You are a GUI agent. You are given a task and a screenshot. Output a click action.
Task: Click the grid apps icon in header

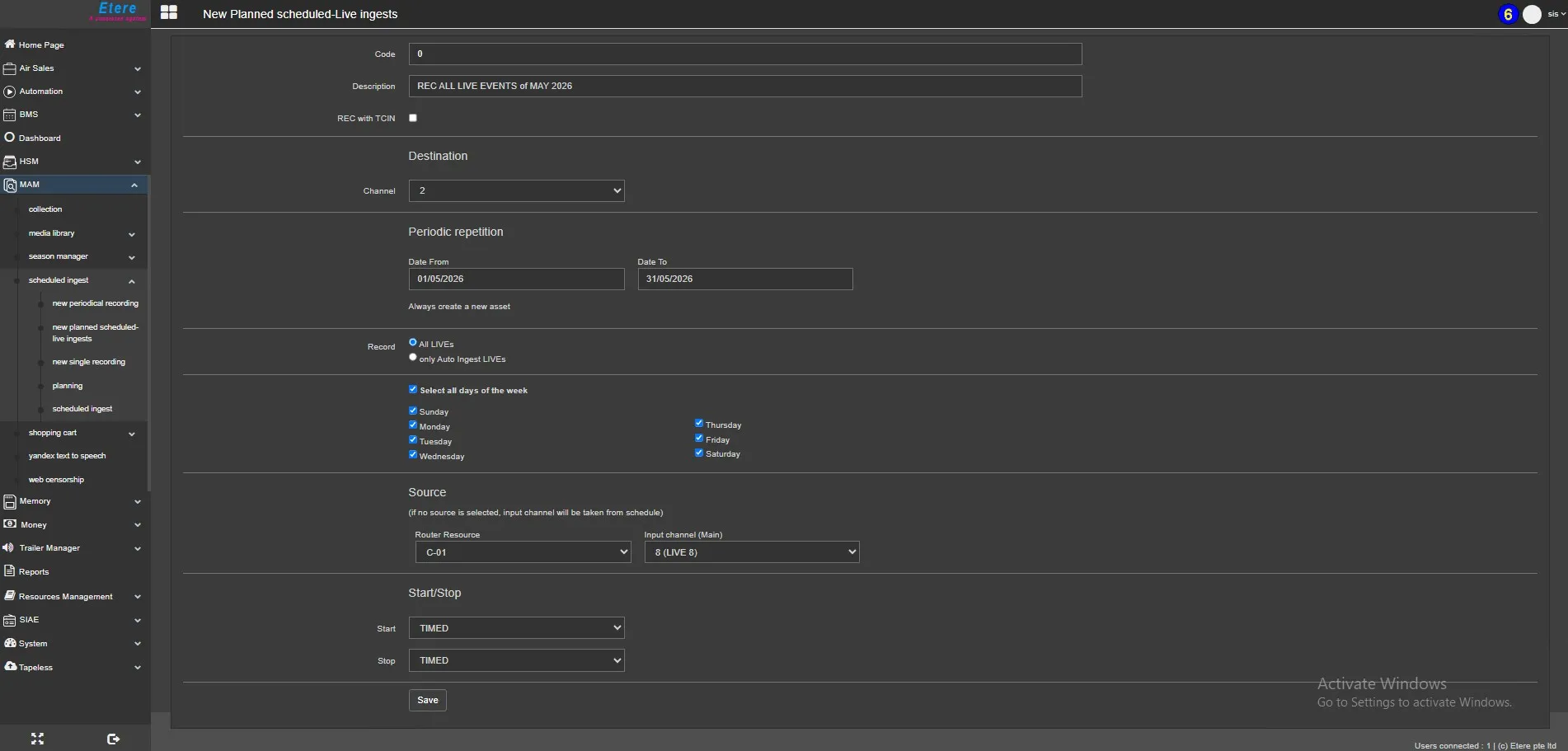pyautogui.click(x=169, y=12)
